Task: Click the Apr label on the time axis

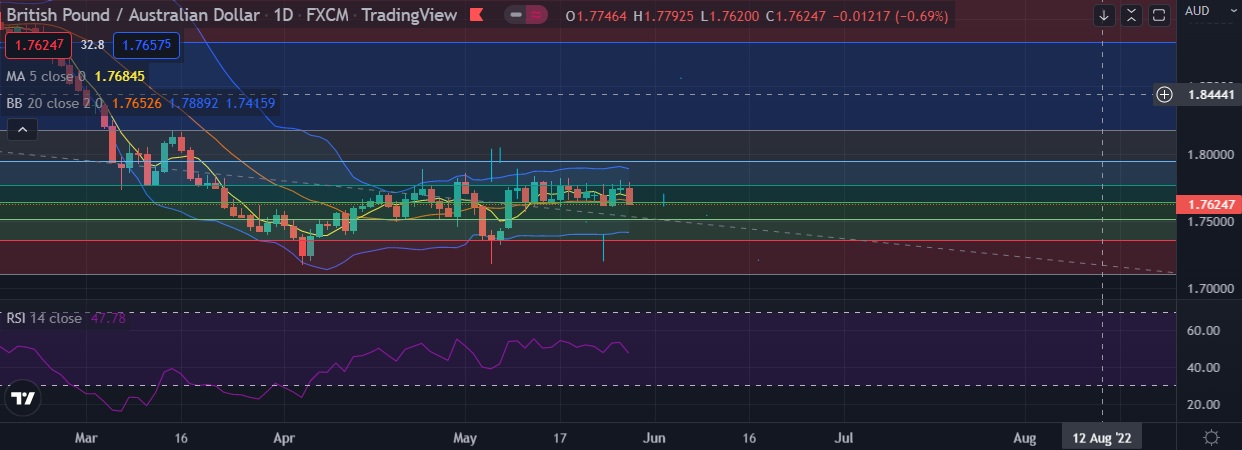Action: 285,437
